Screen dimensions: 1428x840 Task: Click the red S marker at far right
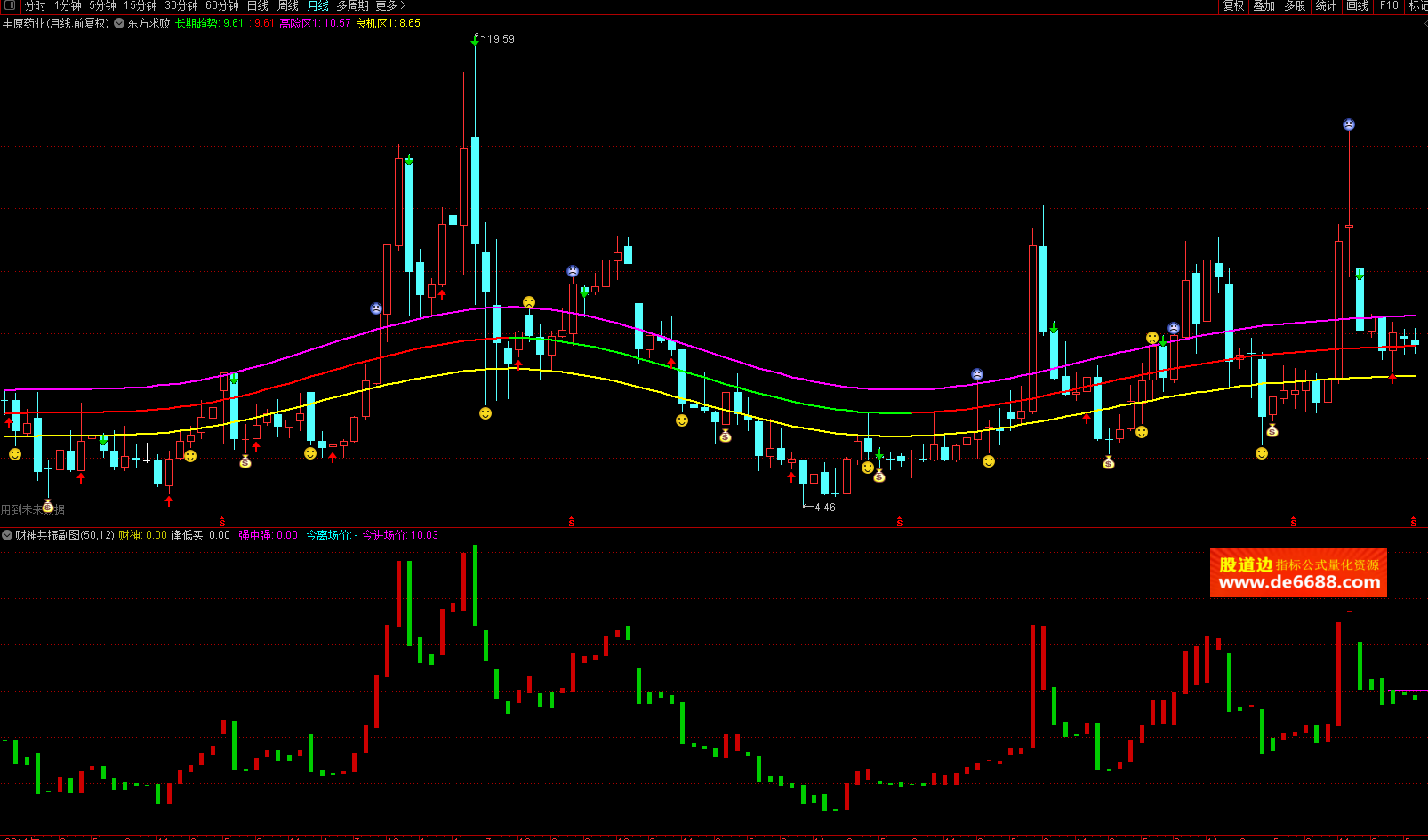1414,522
